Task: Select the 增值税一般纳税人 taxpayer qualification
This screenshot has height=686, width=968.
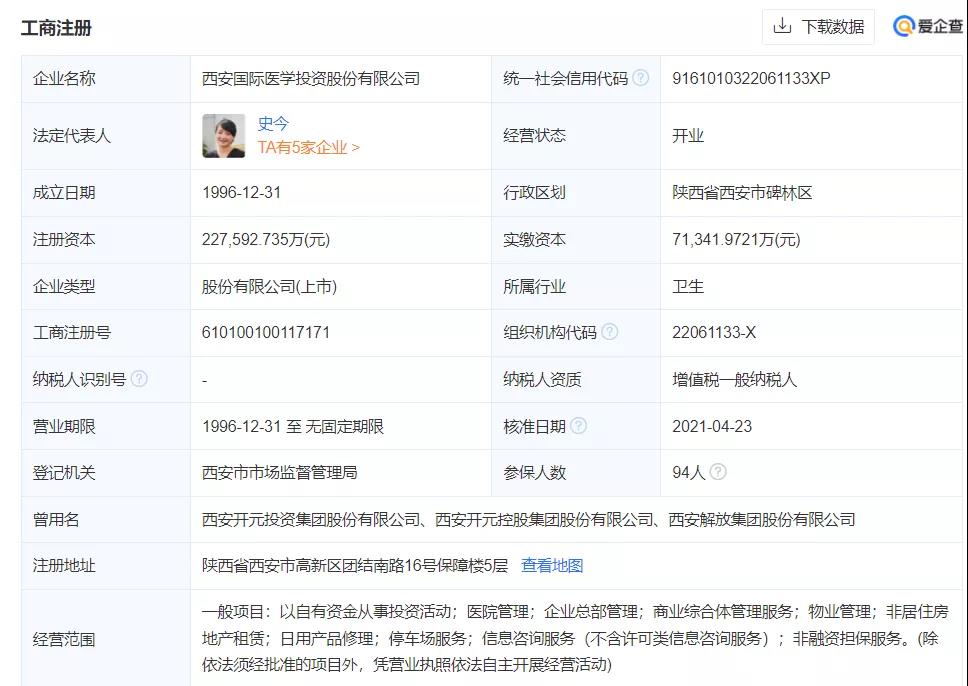Action: coord(735,379)
